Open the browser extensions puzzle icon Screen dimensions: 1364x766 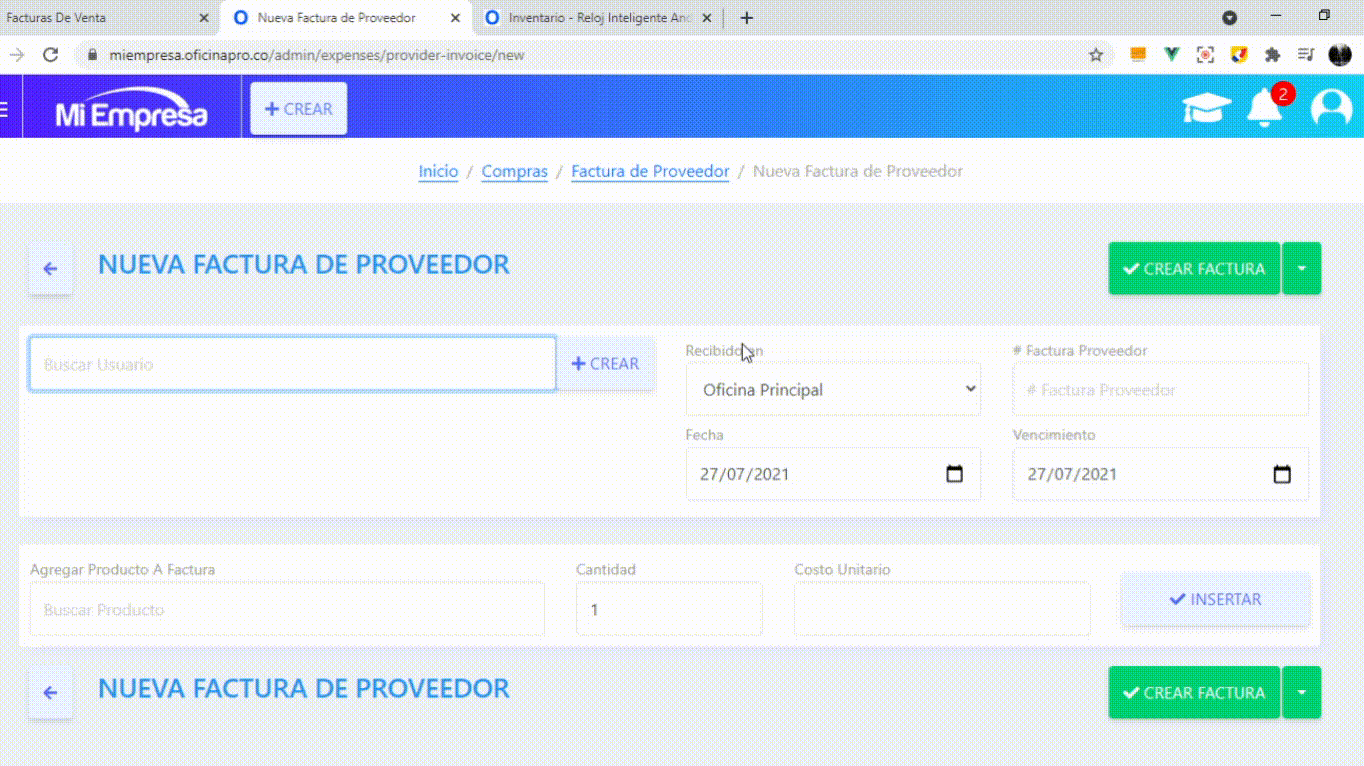click(x=1272, y=55)
